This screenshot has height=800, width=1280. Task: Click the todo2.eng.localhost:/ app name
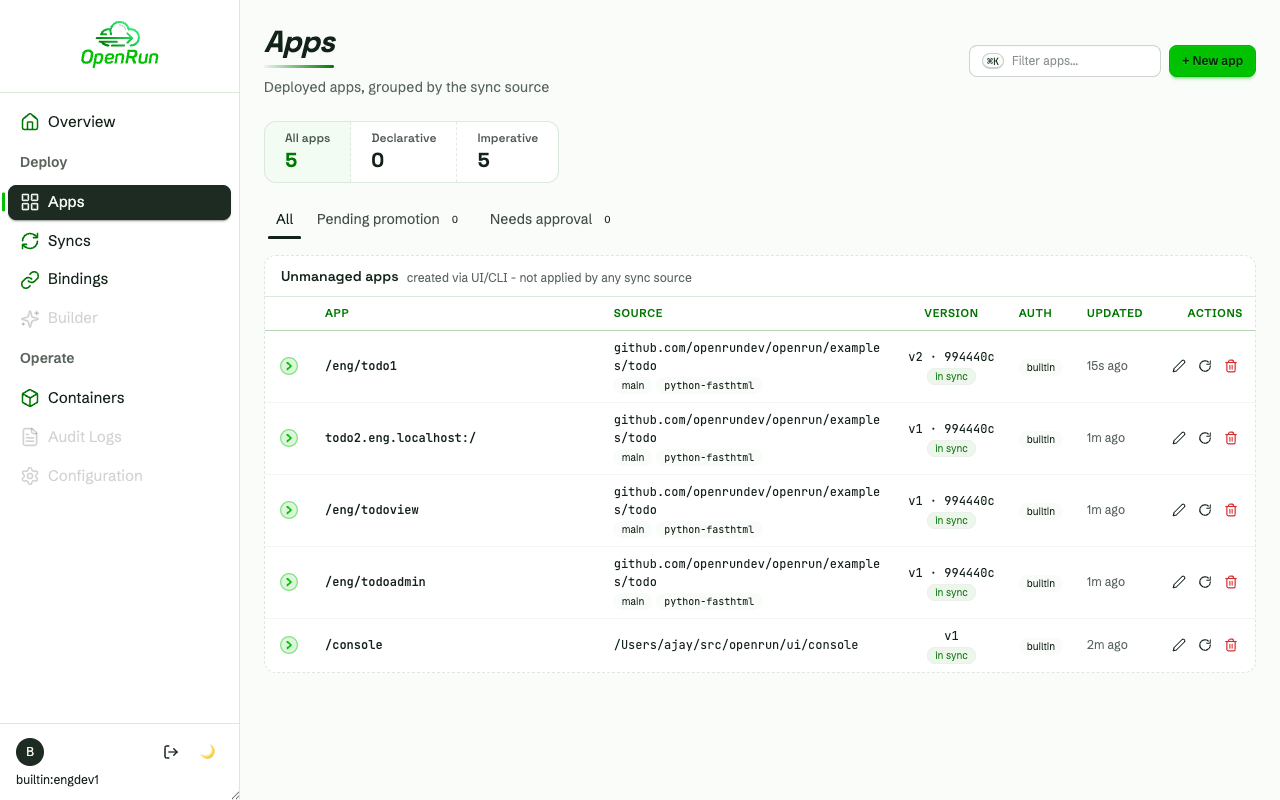401,438
